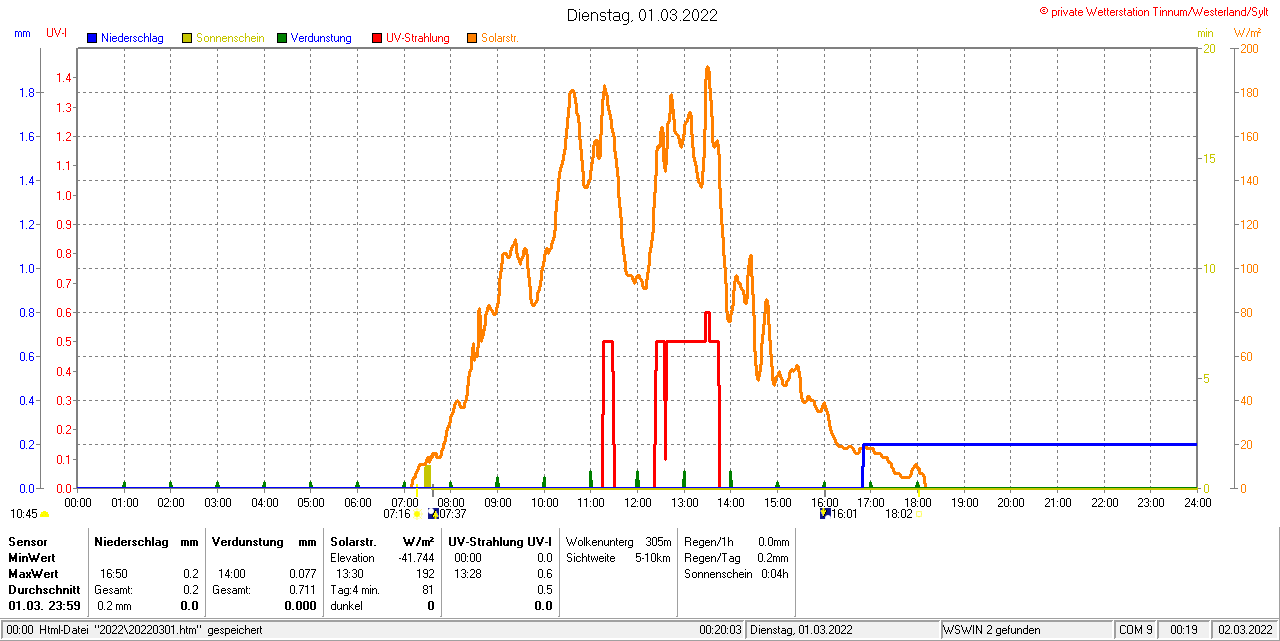
Task: Click the Sonnenschein 0:04h entry
Action: (736, 574)
